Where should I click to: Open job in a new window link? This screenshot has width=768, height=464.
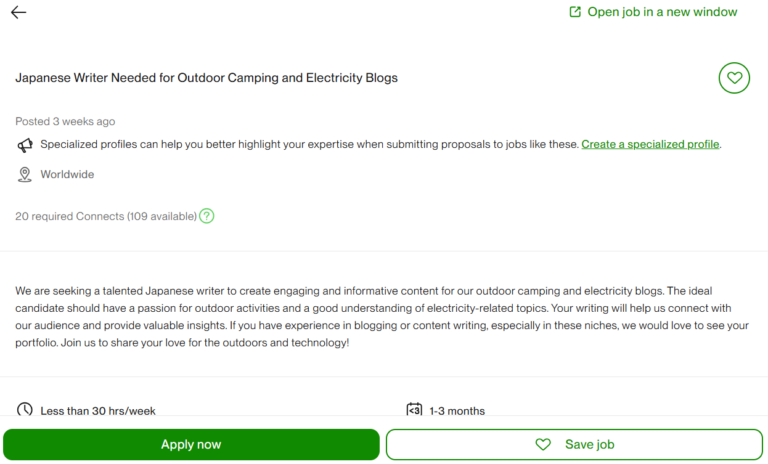point(661,12)
